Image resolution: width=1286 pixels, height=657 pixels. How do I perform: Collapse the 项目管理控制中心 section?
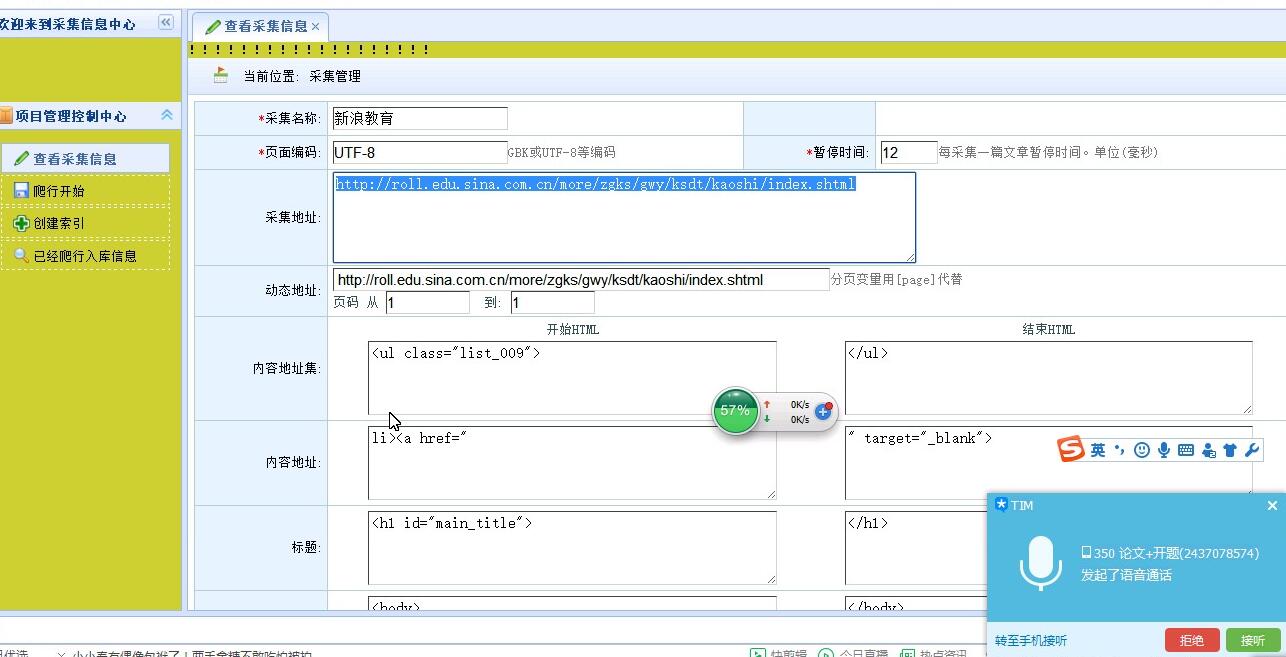click(x=167, y=115)
